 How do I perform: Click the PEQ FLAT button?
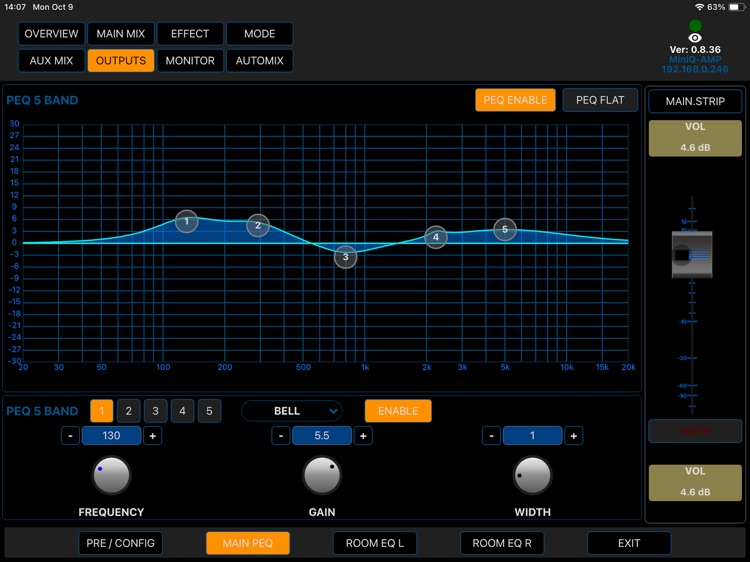pyautogui.click(x=600, y=100)
